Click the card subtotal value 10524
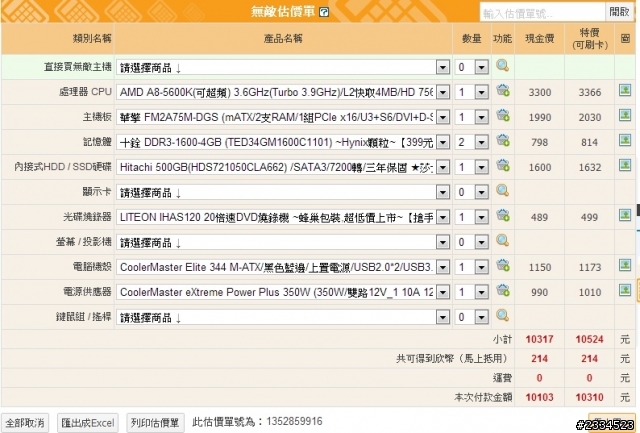 tap(589, 339)
